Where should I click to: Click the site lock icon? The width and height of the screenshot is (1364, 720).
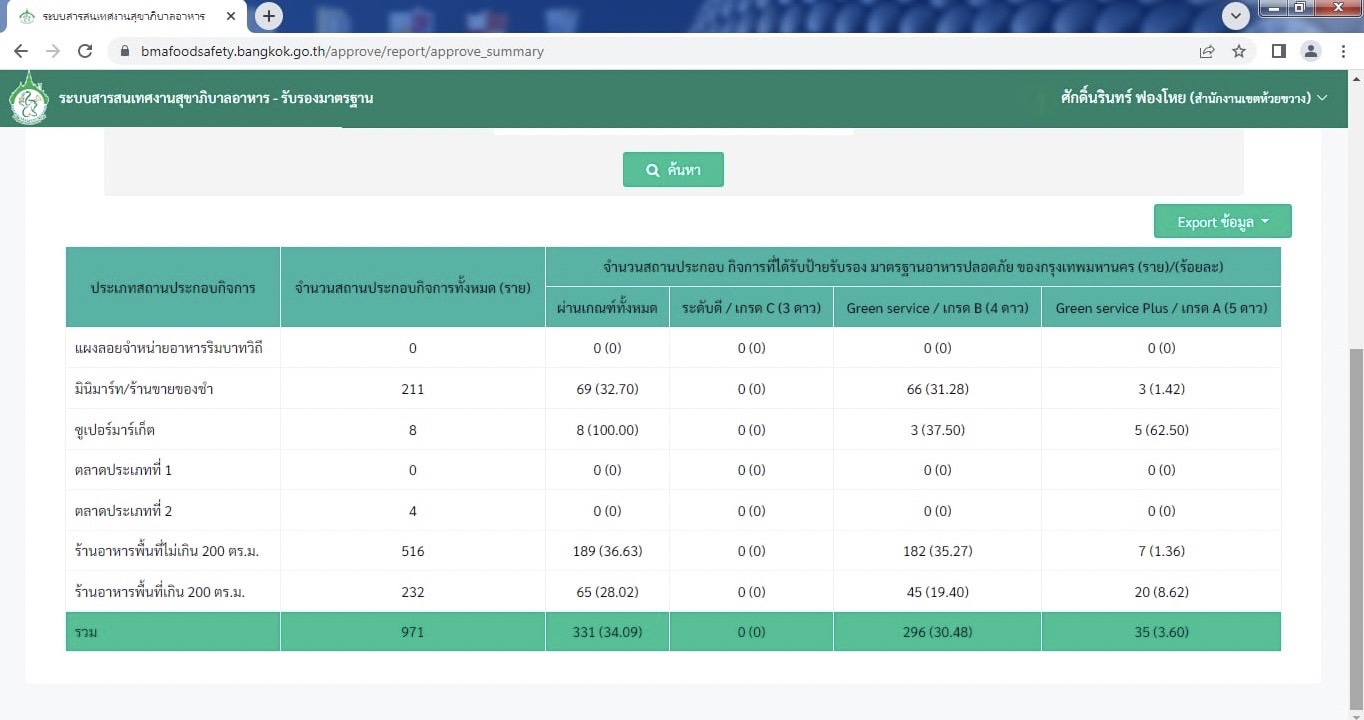(x=125, y=51)
